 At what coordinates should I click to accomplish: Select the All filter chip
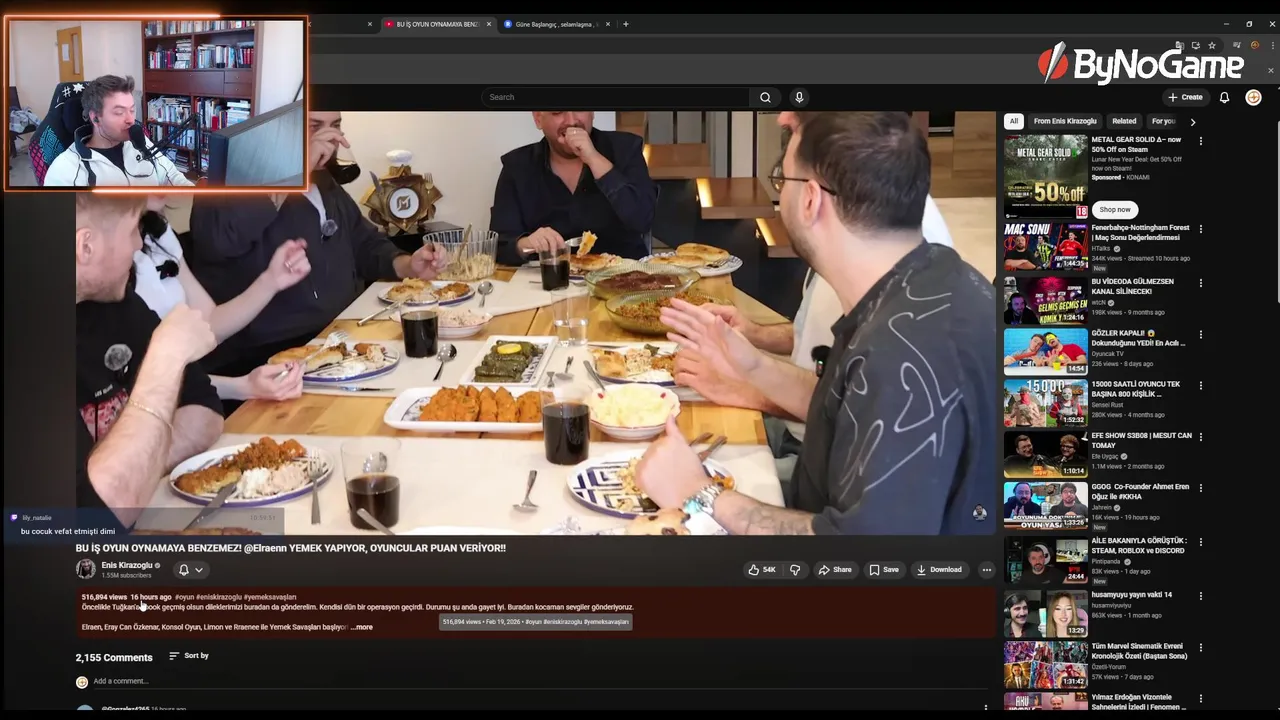click(1013, 121)
